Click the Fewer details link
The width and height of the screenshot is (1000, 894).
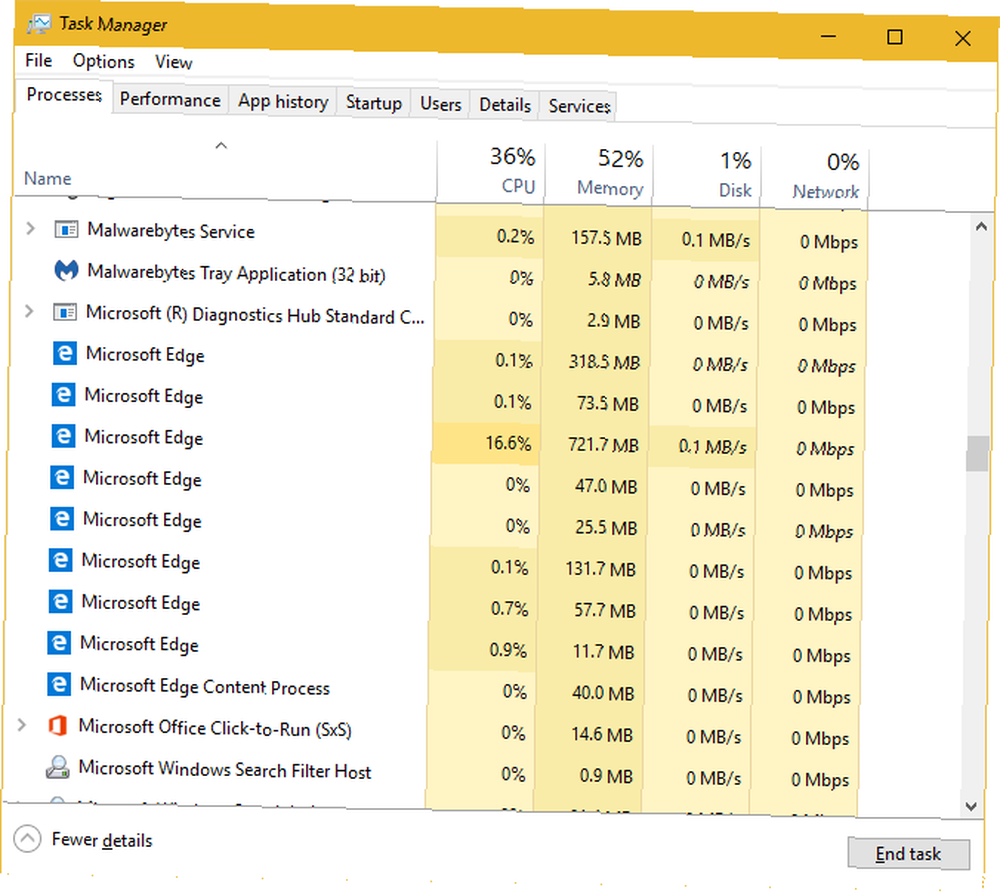(101, 840)
